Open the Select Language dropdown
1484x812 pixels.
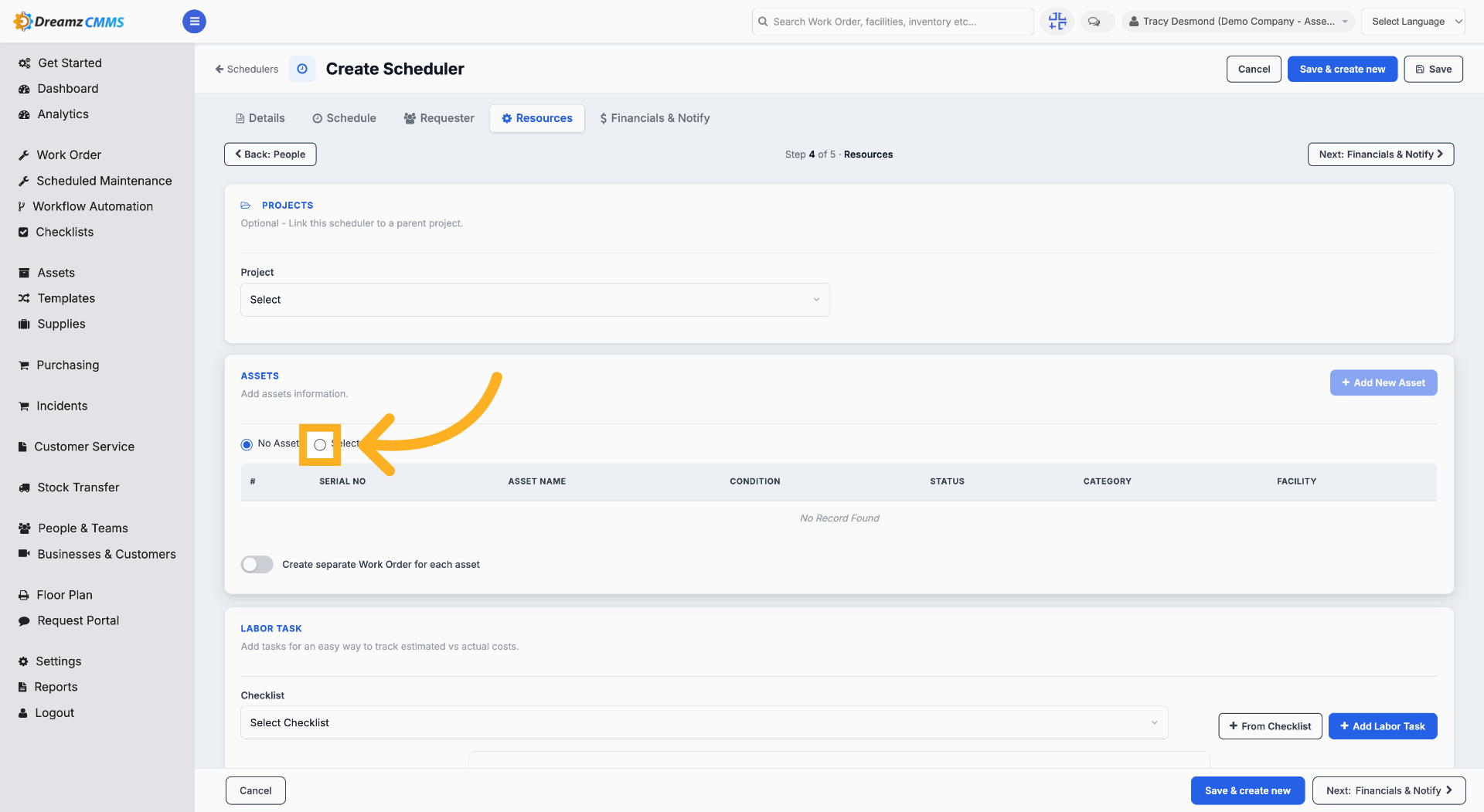[x=1413, y=22]
